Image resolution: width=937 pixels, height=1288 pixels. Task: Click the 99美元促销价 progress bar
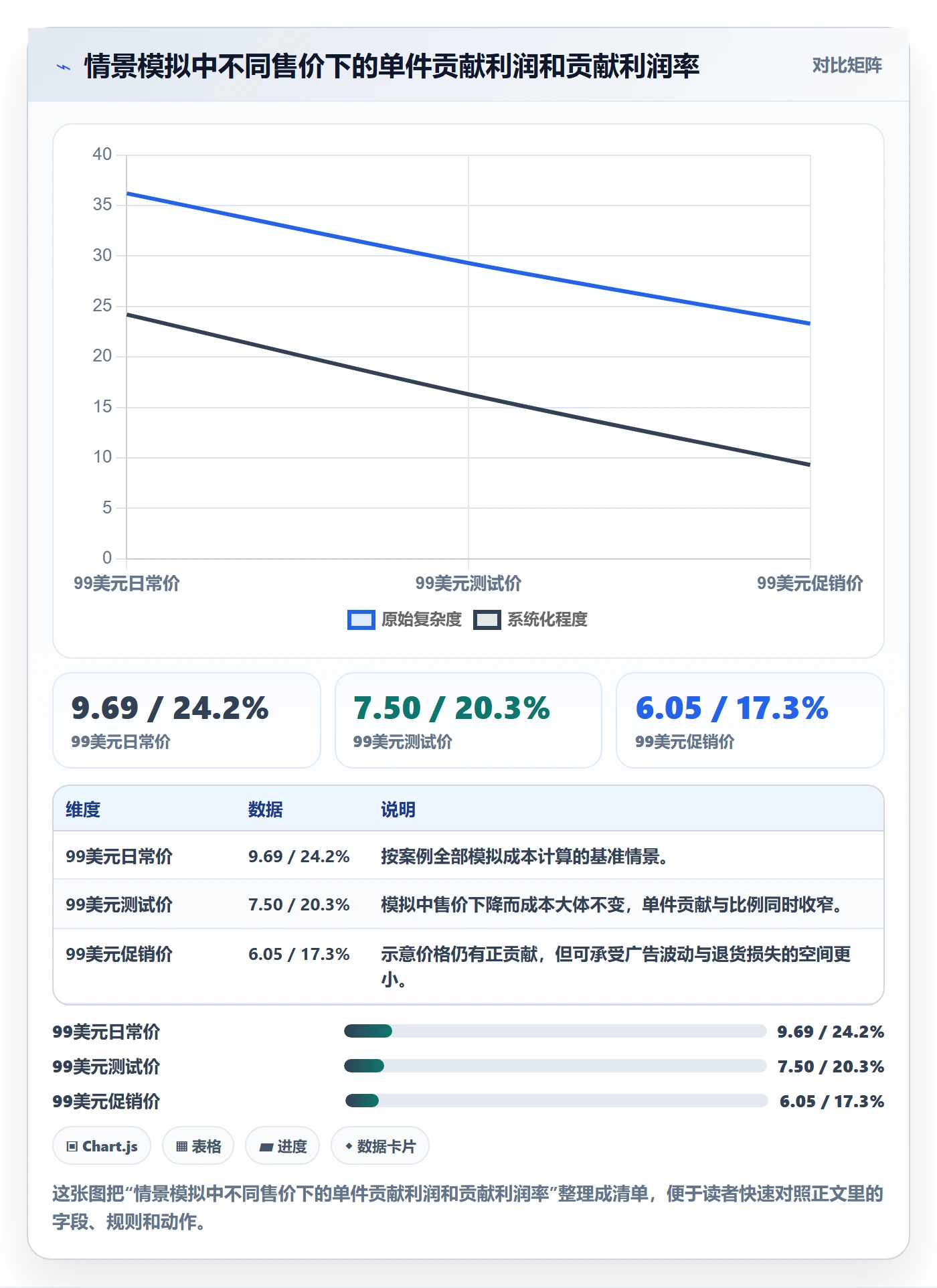(556, 1101)
